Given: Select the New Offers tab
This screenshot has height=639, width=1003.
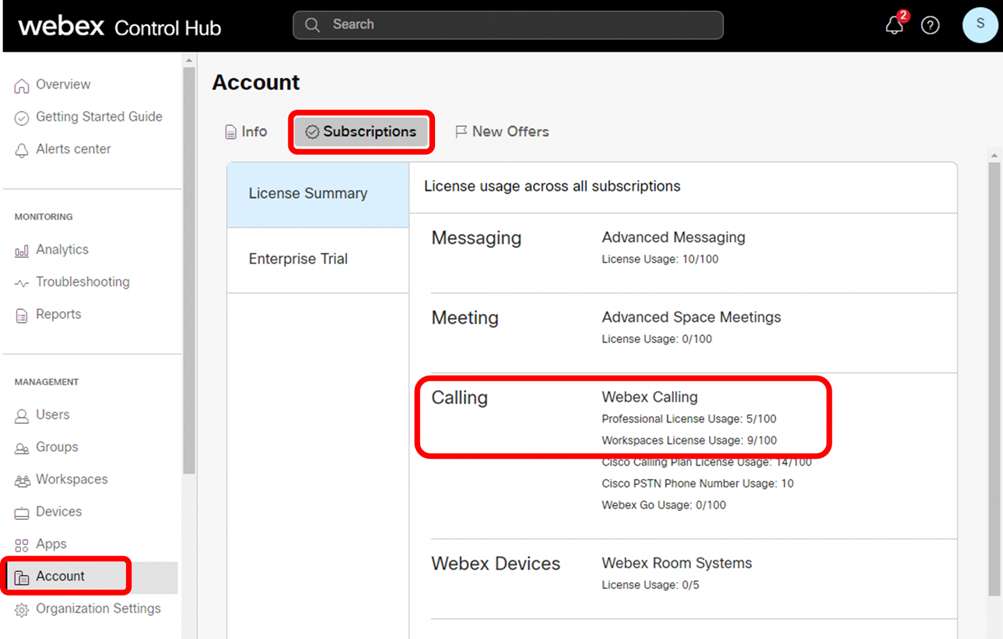Looking at the screenshot, I should [x=501, y=132].
